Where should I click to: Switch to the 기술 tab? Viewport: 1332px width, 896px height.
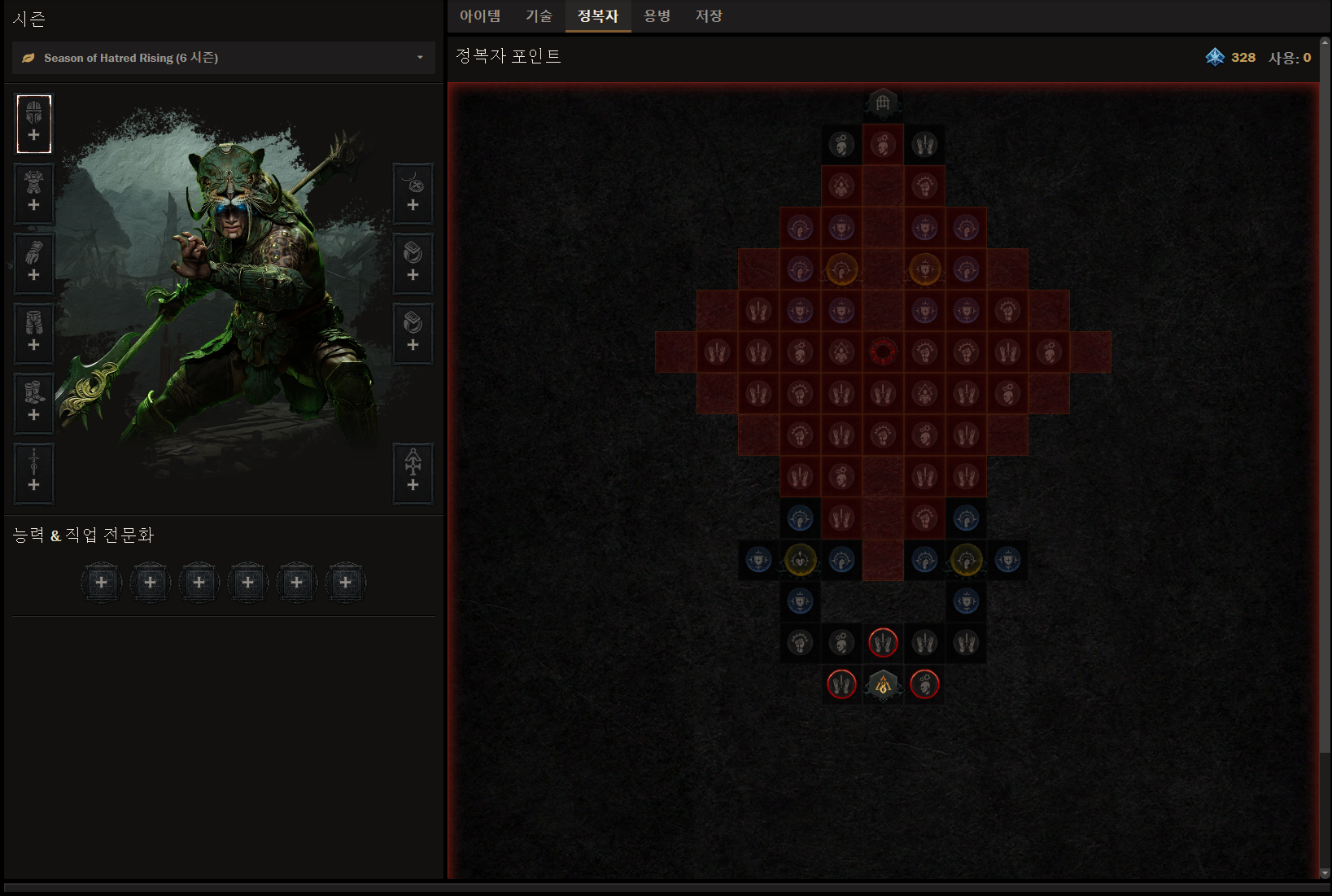(x=539, y=15)
